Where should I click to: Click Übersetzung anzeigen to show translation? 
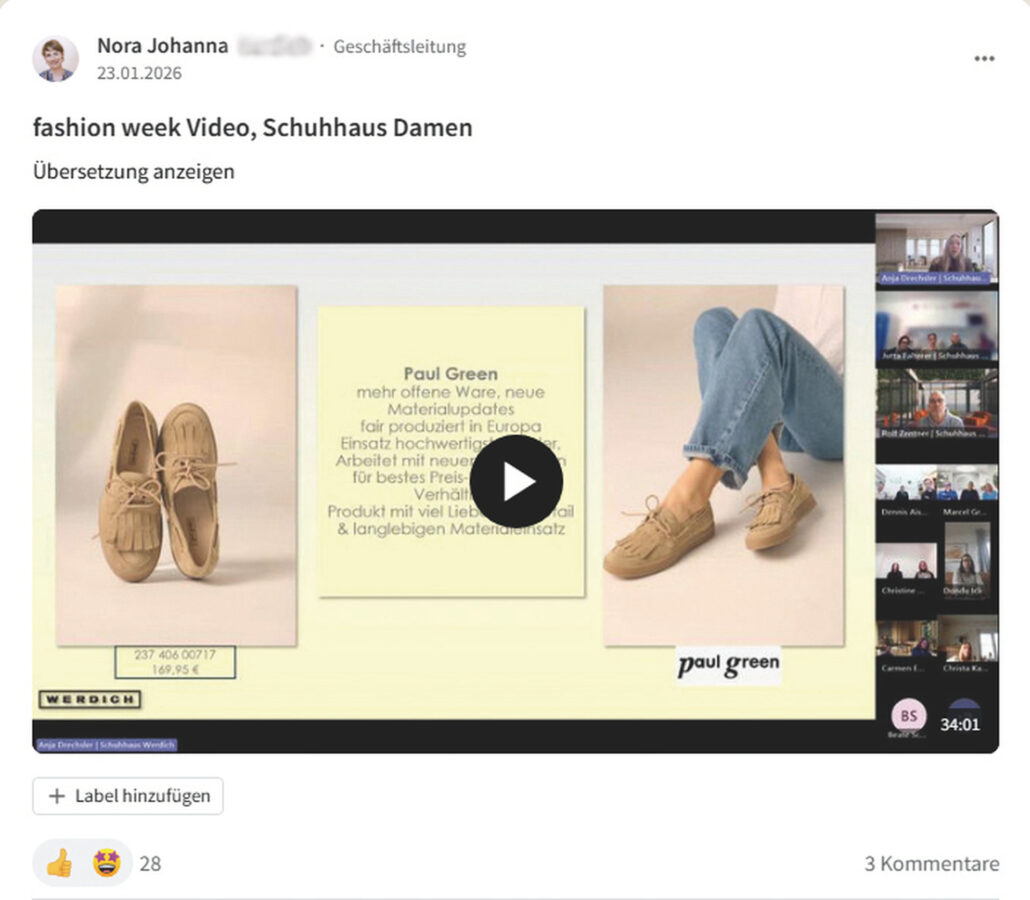coord(133,171)
